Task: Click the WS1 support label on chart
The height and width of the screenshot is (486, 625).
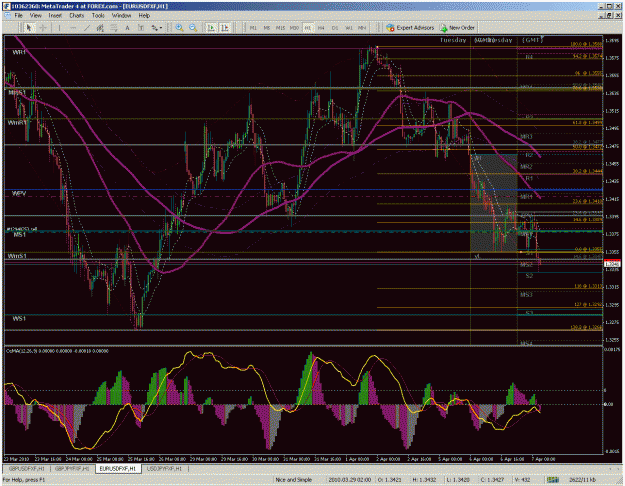Action: [19, 318]
